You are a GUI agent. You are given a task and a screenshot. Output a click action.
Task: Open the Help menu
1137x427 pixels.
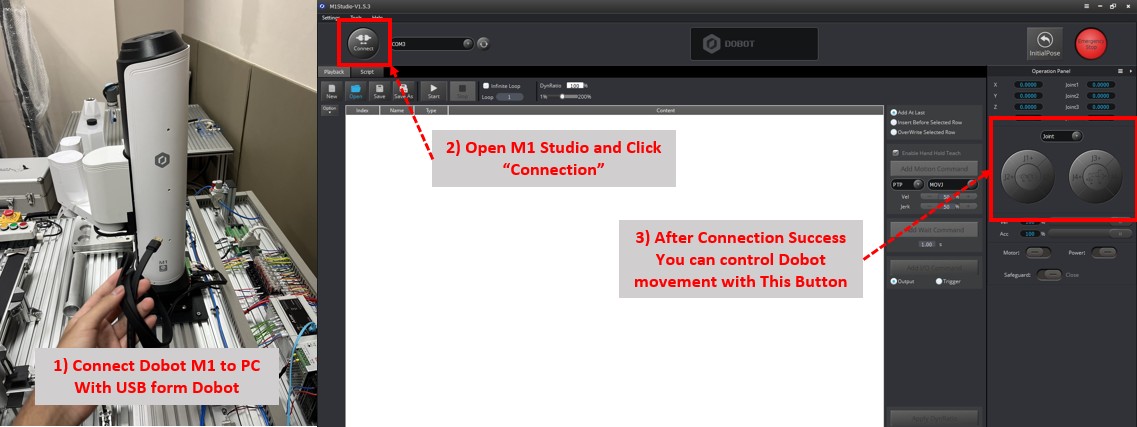[x=377, y=17]
